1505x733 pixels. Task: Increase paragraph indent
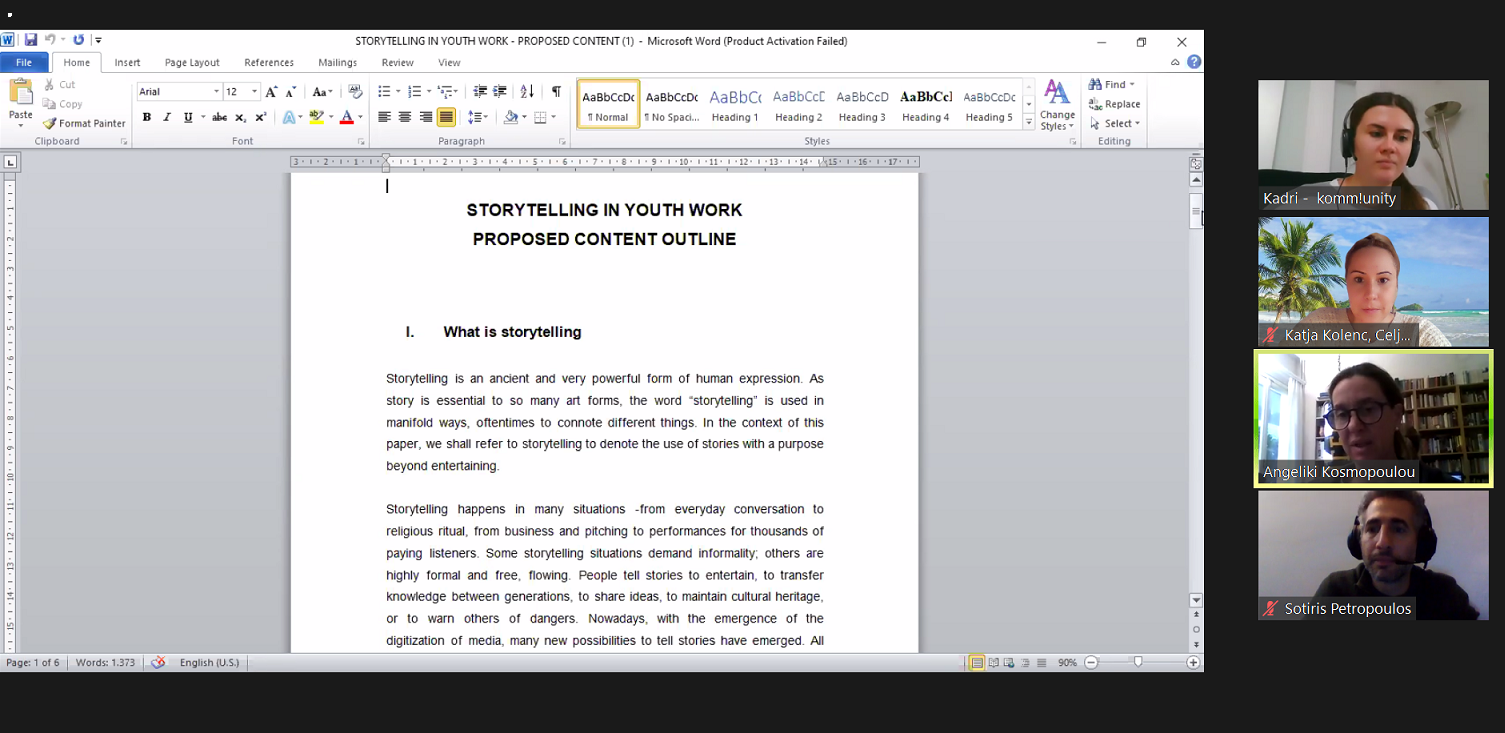click(x=500, y=92)
